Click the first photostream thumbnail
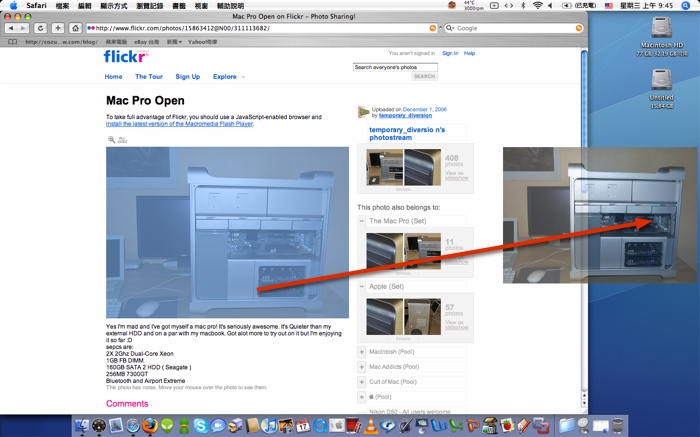 [x=384, y=167]
